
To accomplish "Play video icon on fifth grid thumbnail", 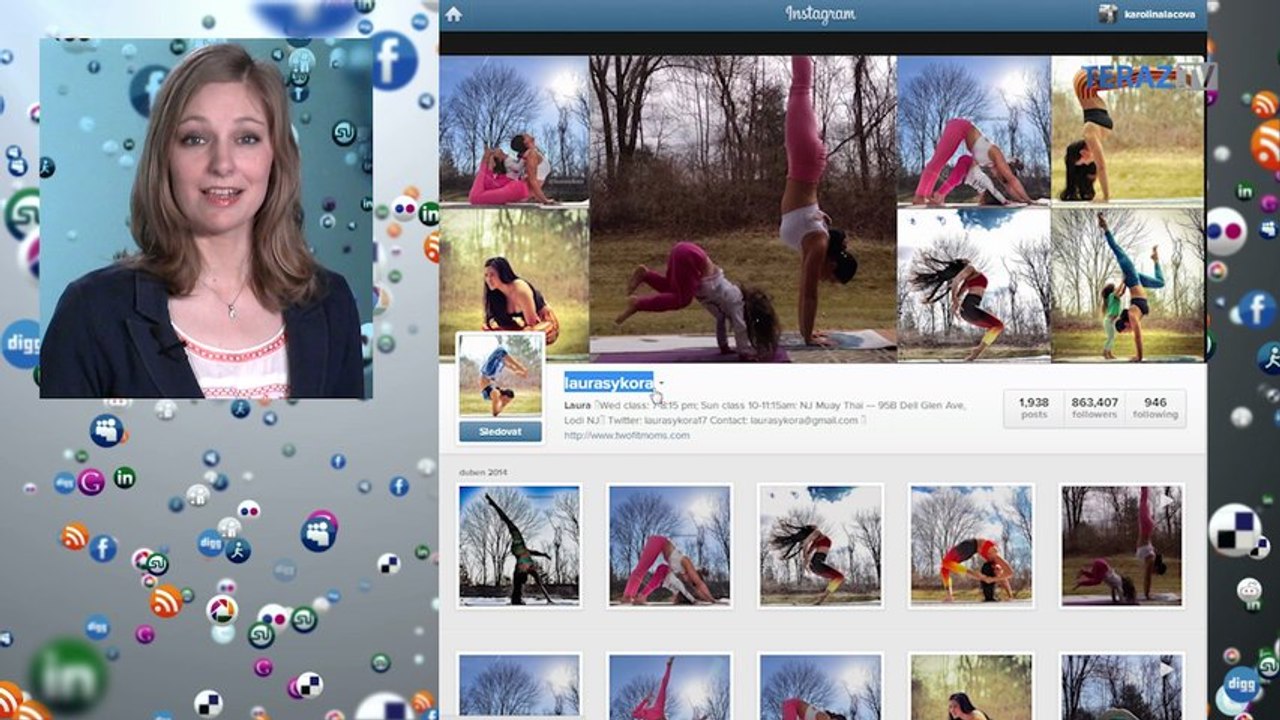I will point(1166,499).
